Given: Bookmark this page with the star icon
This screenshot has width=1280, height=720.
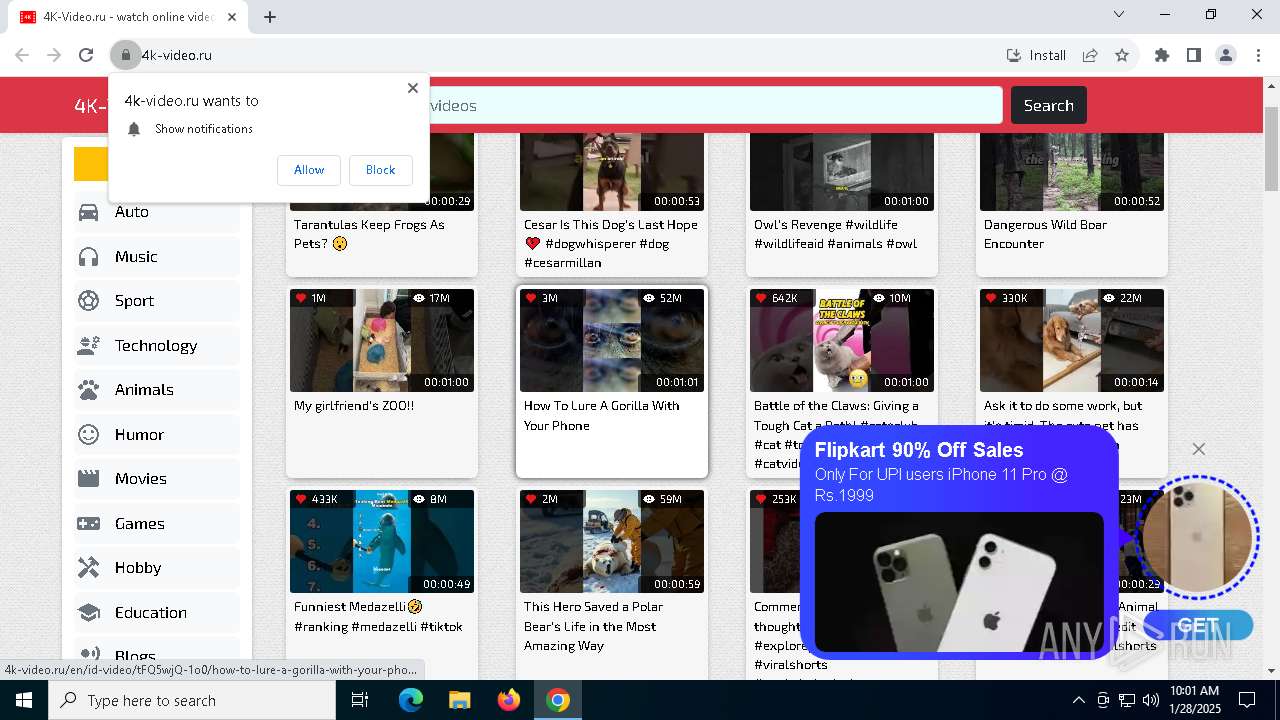Looking at the screenshot, I should 1122,55.
